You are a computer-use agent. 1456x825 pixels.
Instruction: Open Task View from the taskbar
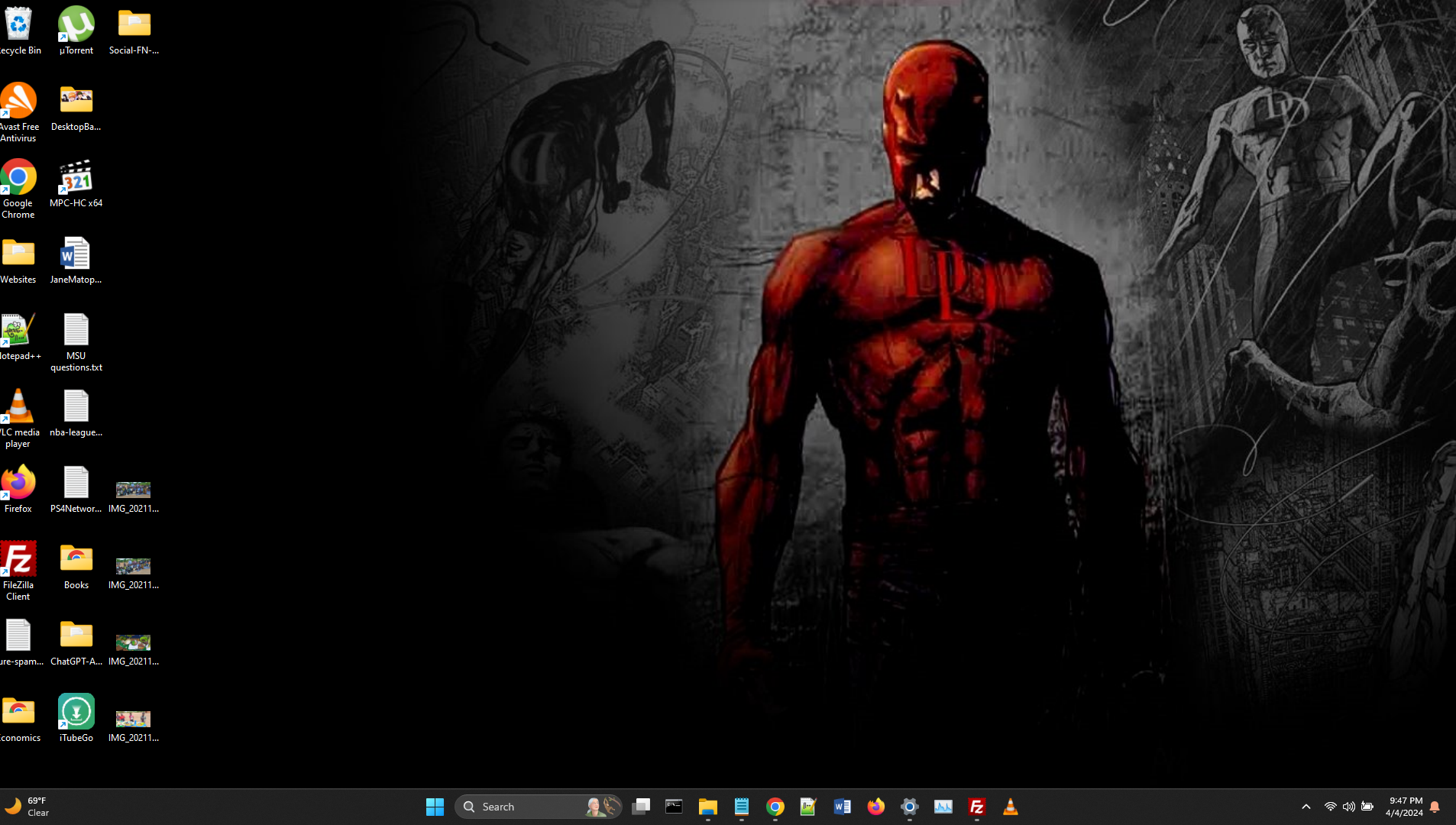click(x=641, y=807)
